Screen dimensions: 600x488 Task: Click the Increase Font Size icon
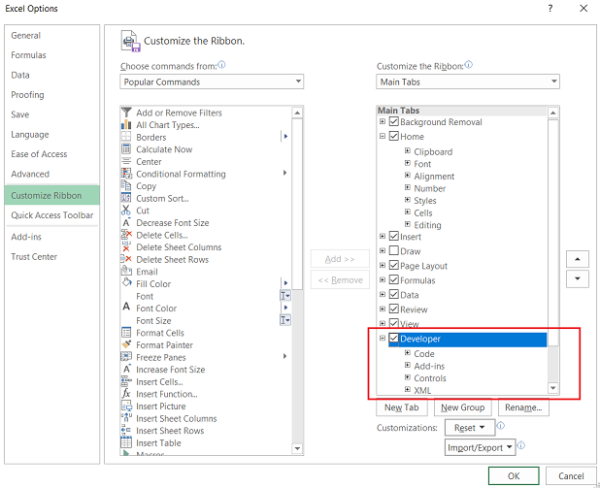click(x=126, y=369)
